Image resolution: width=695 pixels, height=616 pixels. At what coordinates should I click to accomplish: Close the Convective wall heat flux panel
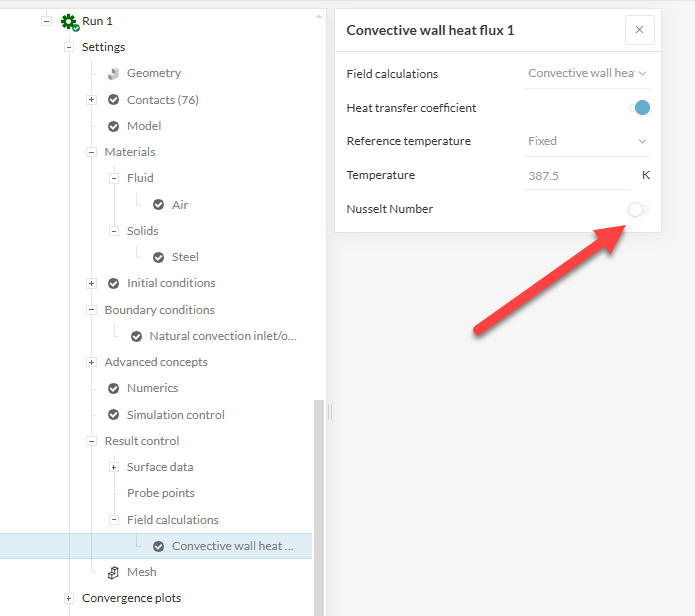coord(639,30)
